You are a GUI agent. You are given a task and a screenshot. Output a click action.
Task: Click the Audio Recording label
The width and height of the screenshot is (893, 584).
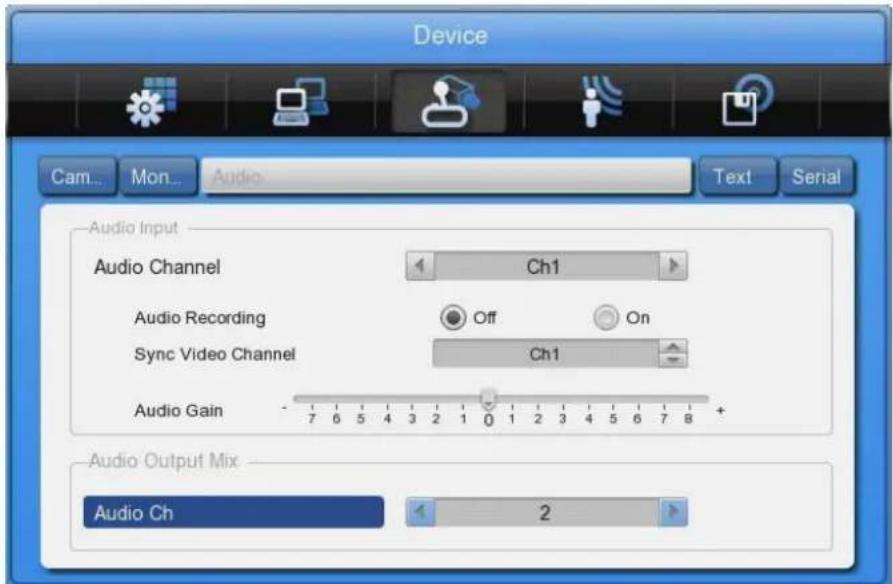[200, 318]
